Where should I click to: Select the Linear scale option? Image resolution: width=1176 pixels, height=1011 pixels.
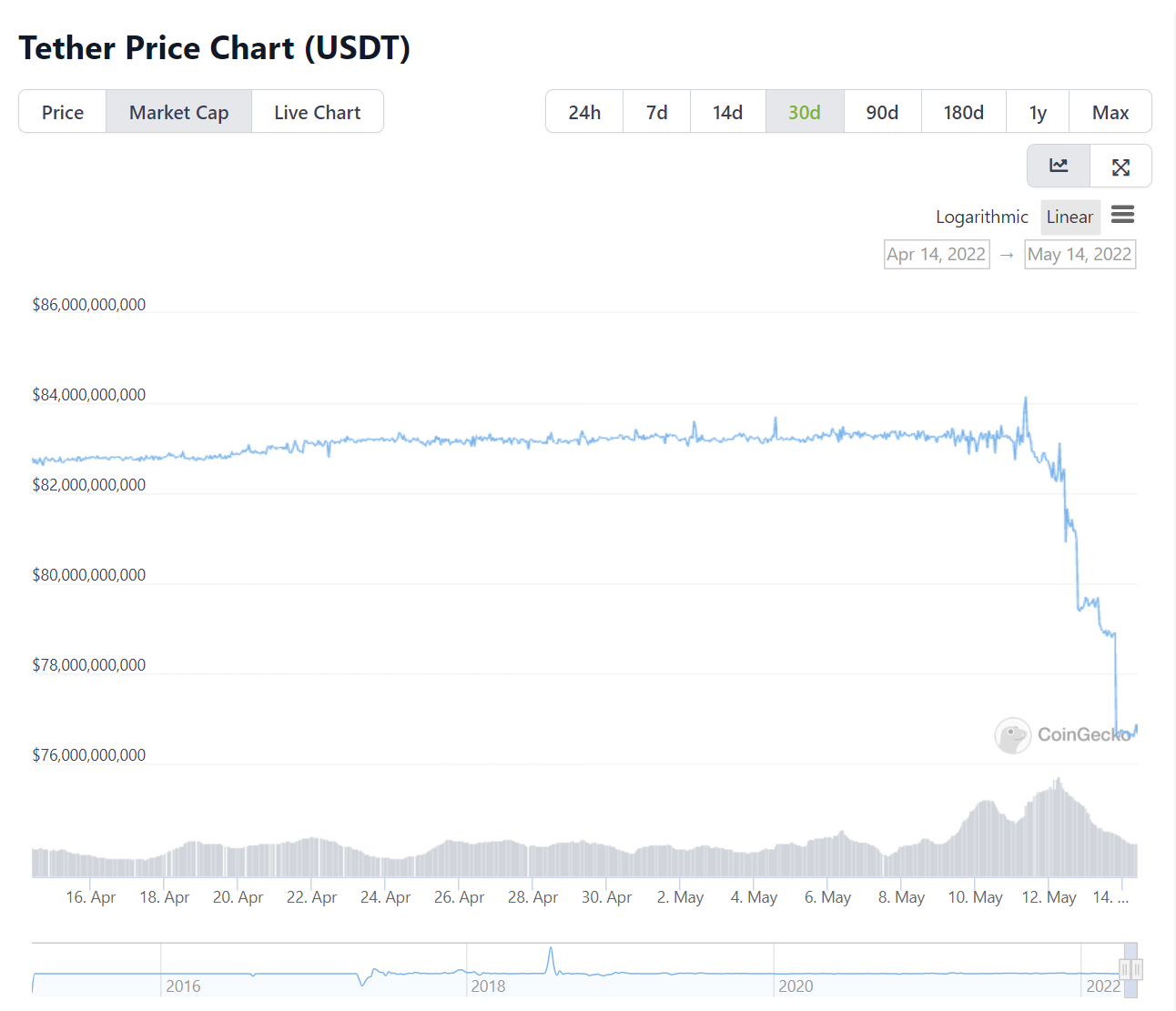point(1070,217)
